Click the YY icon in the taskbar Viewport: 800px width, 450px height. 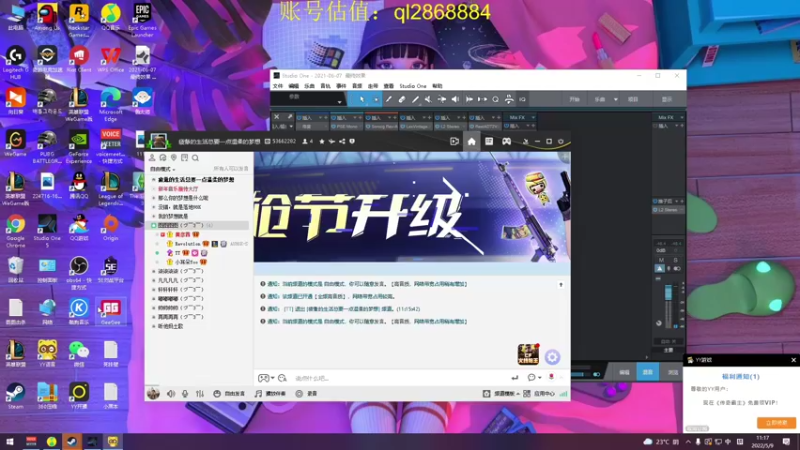tap(113, 441)
